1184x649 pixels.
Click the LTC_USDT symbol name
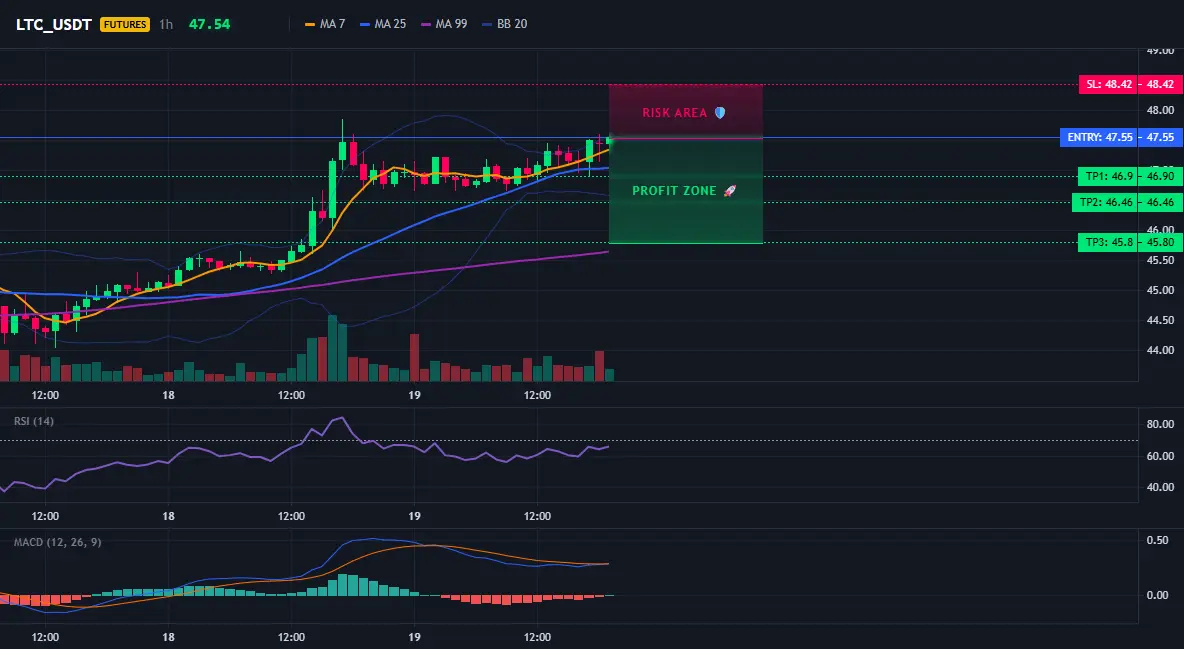point(54,24)
